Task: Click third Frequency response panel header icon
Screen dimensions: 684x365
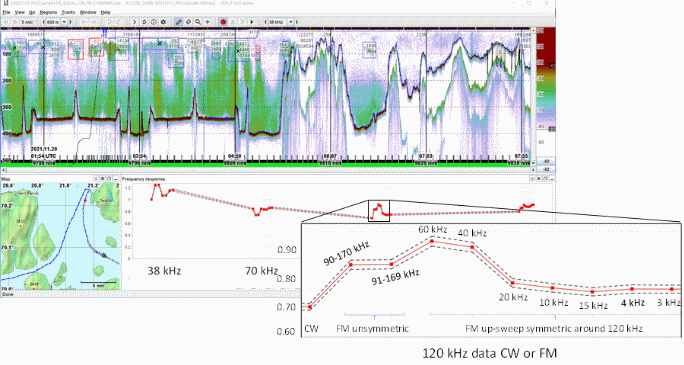Action: (x=546, y=179)
